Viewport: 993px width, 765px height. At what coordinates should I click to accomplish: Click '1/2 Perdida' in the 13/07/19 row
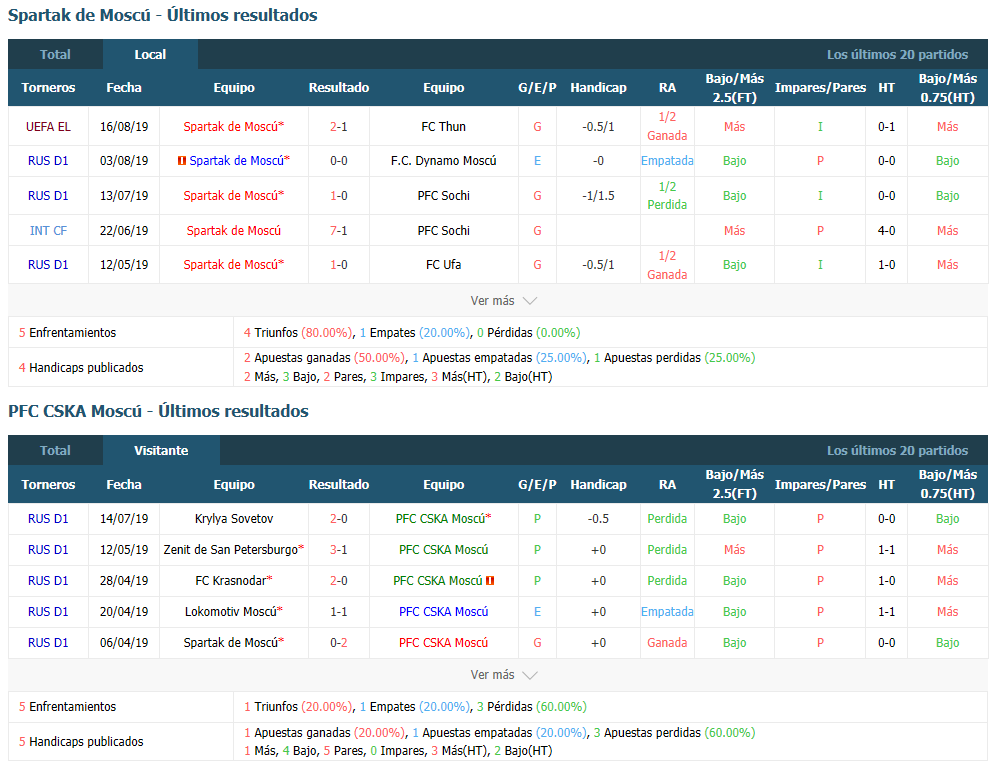(667, 196)
